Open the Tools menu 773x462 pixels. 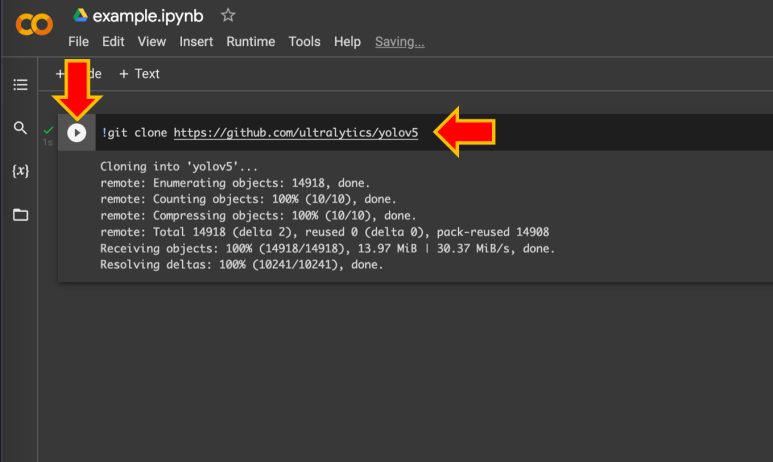coord(304,42)
